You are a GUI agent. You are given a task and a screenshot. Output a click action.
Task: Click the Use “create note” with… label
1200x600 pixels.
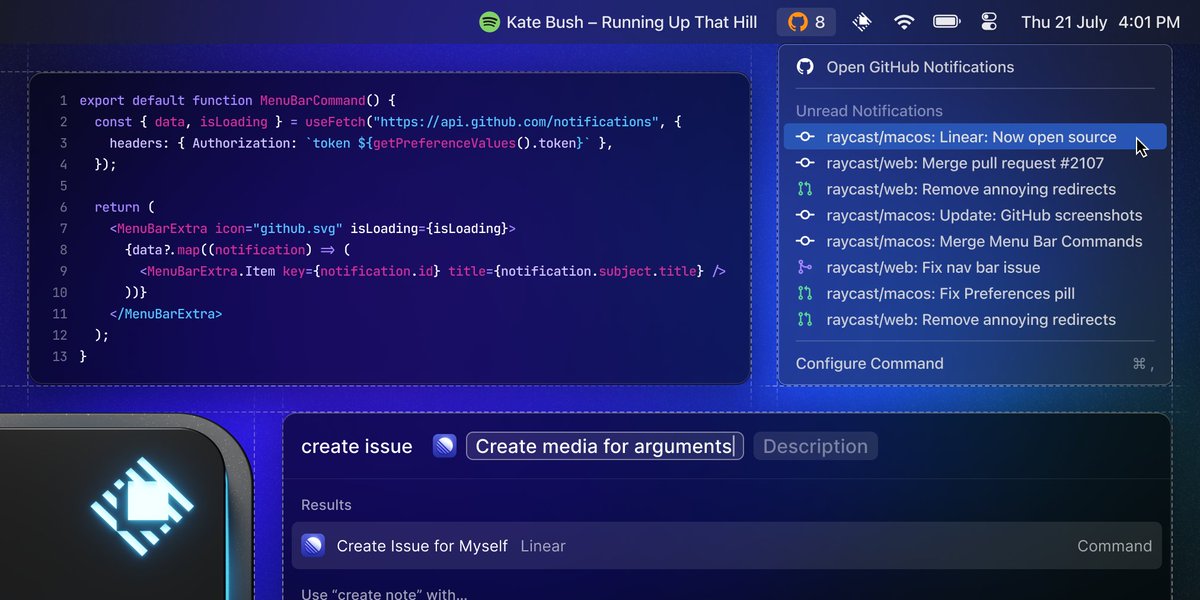(x=384, y=594)
